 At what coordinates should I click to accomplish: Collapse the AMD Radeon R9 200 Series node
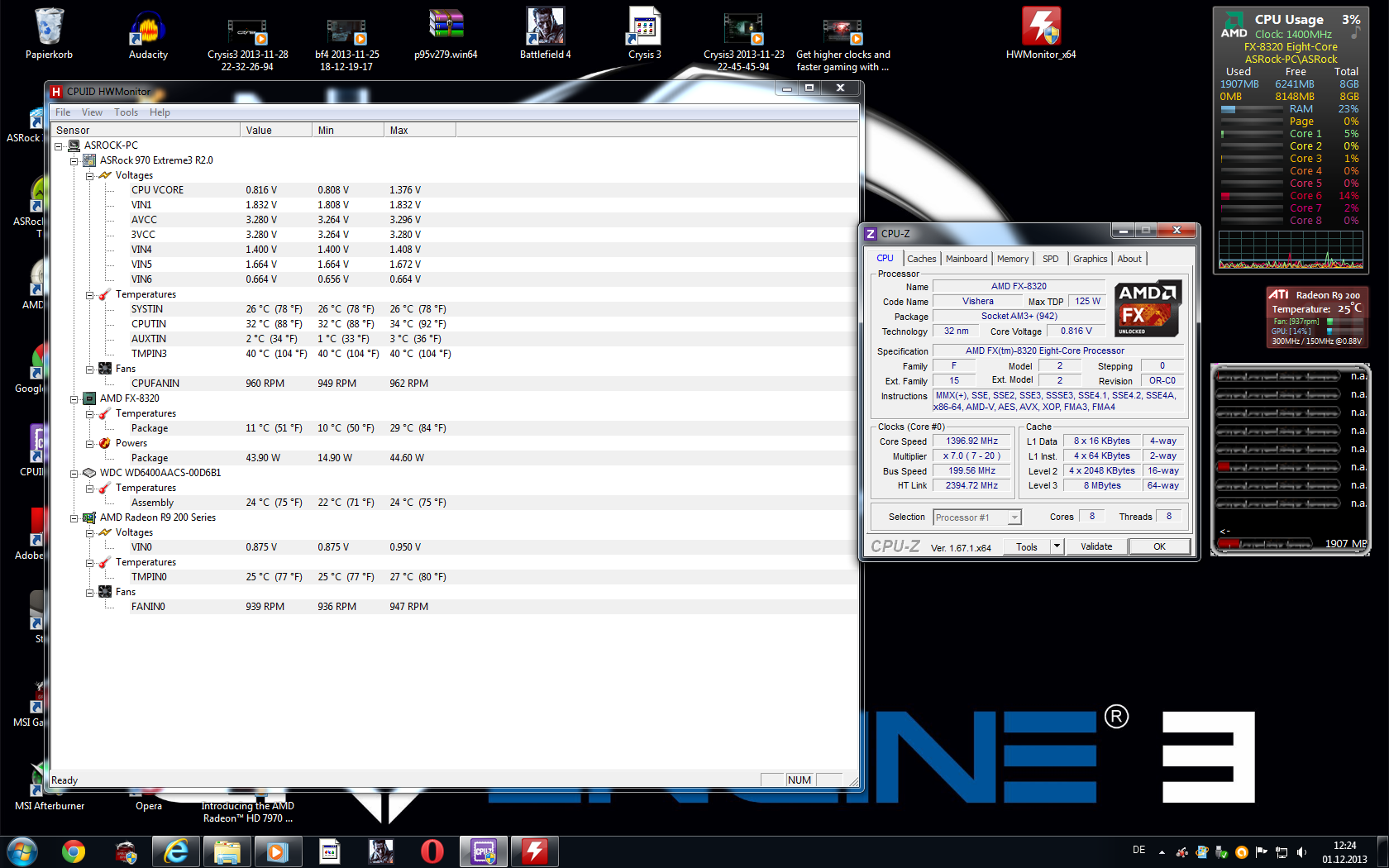(x=74, y=518)
